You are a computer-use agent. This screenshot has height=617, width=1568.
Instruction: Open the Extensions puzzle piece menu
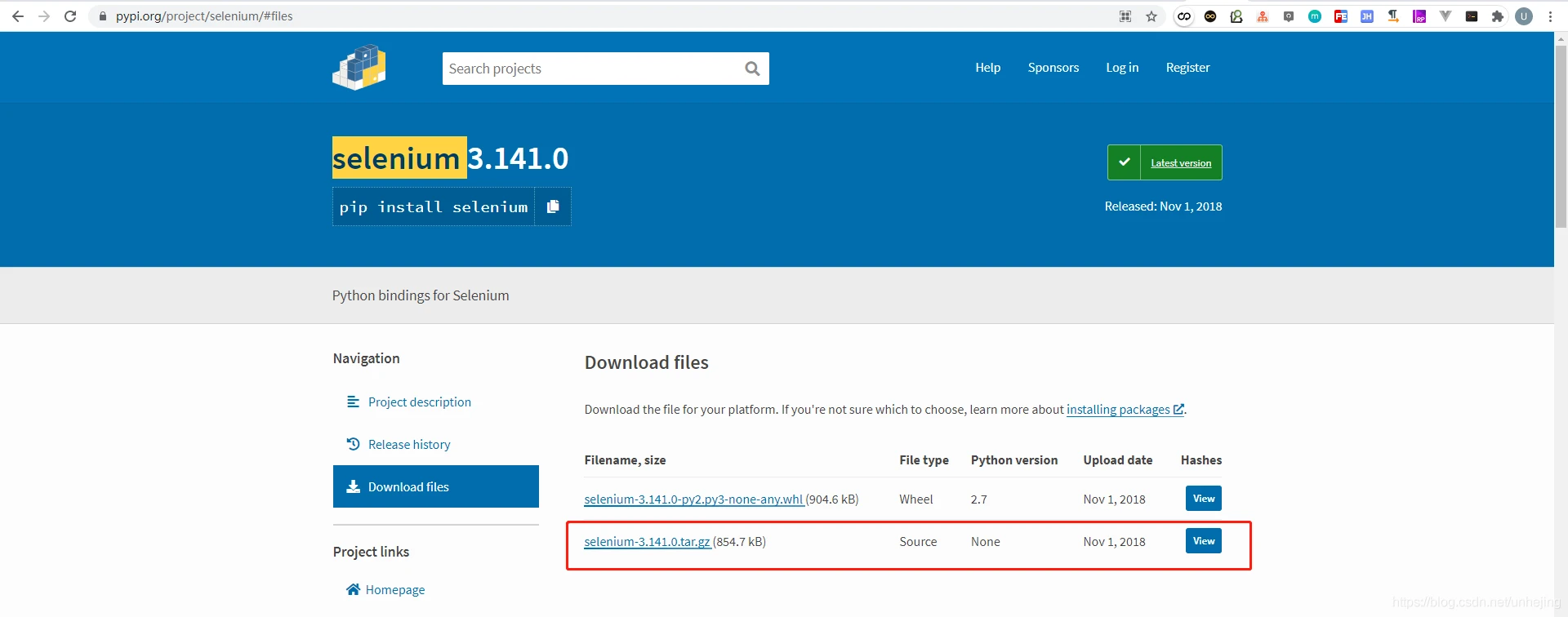point(1498,16)
